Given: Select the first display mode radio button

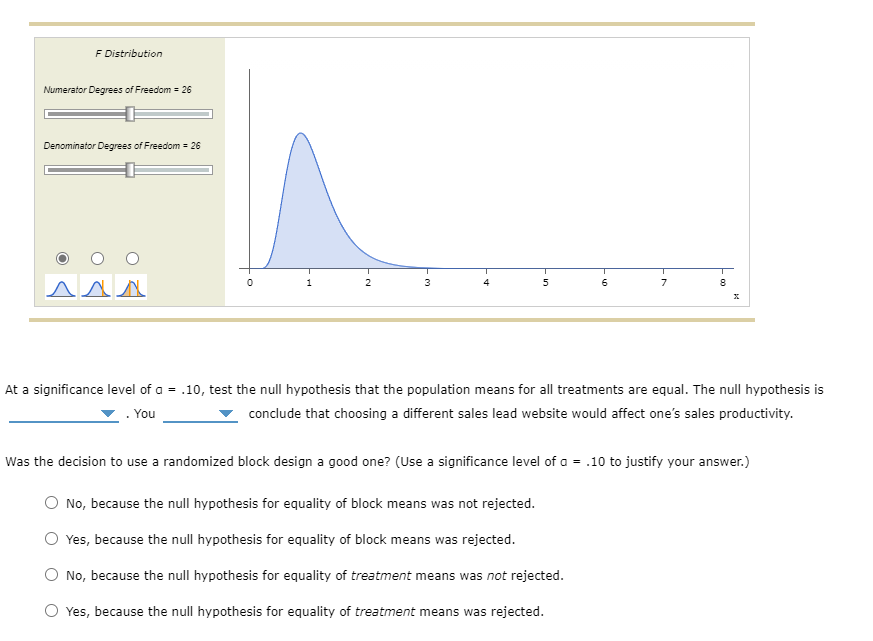Looking at the screenshot, I should (x=62, y=258).
